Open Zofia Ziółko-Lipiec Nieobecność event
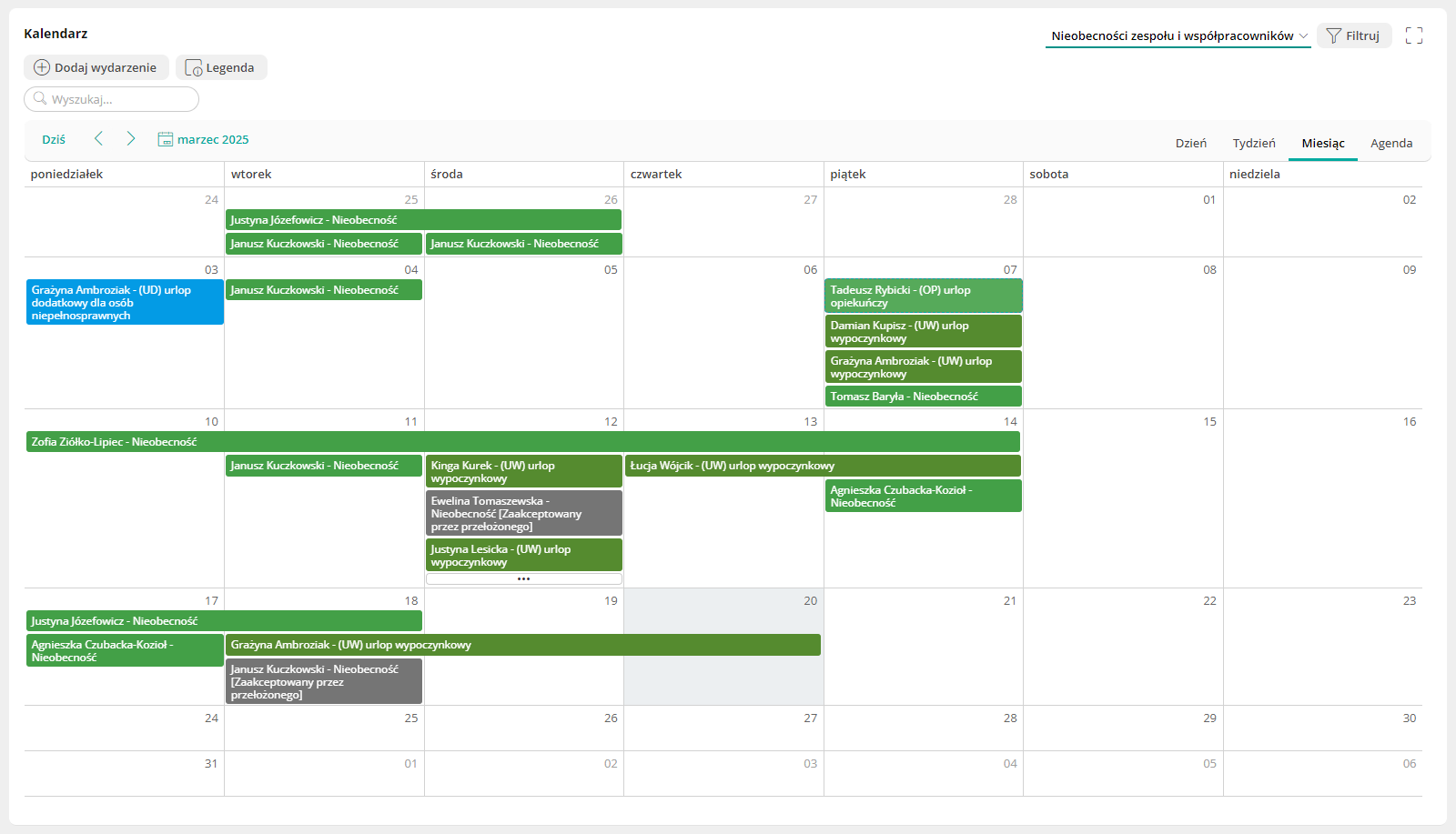The height and width of the screenshot is (834, 1456). pos(523,442)
